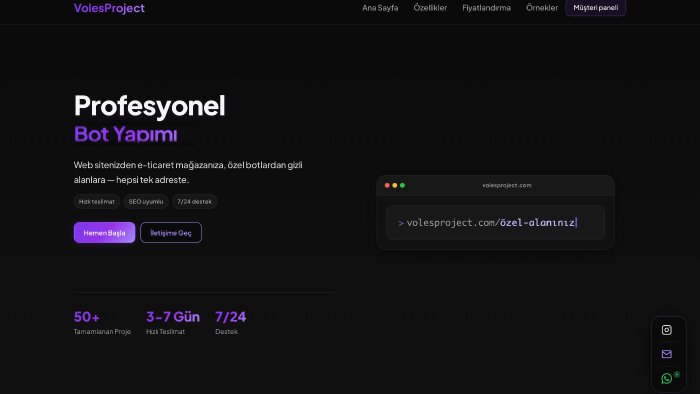Open the Instagram icon link
The image size is (700, 394).
coord(667,330)
